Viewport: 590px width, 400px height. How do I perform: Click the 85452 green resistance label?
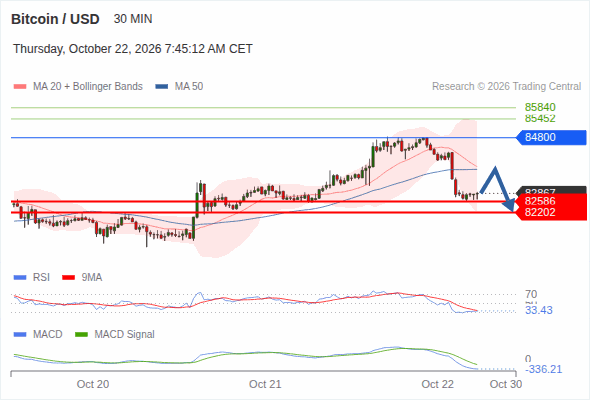tap(540, 118)
